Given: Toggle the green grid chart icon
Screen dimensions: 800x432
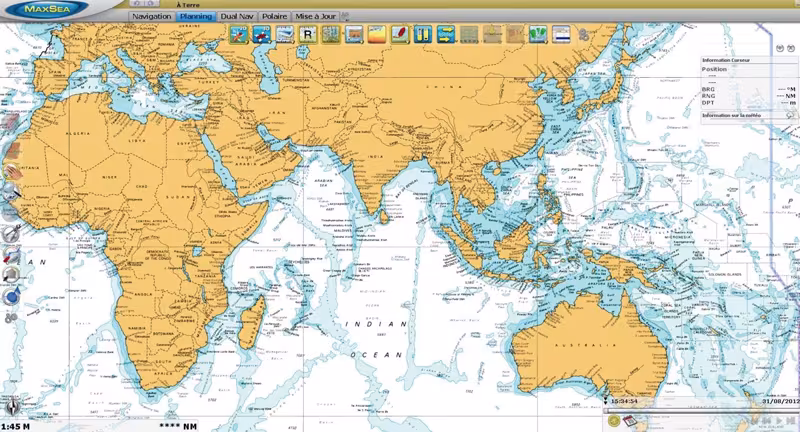Looking at the screenshot, I should coord(331,35).
